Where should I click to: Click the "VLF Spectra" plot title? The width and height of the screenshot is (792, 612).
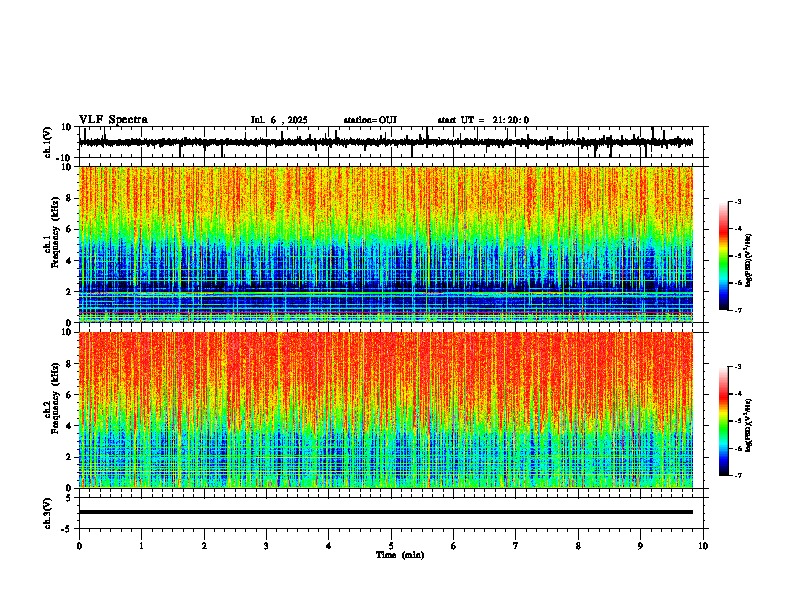click(x=113, y=120)
